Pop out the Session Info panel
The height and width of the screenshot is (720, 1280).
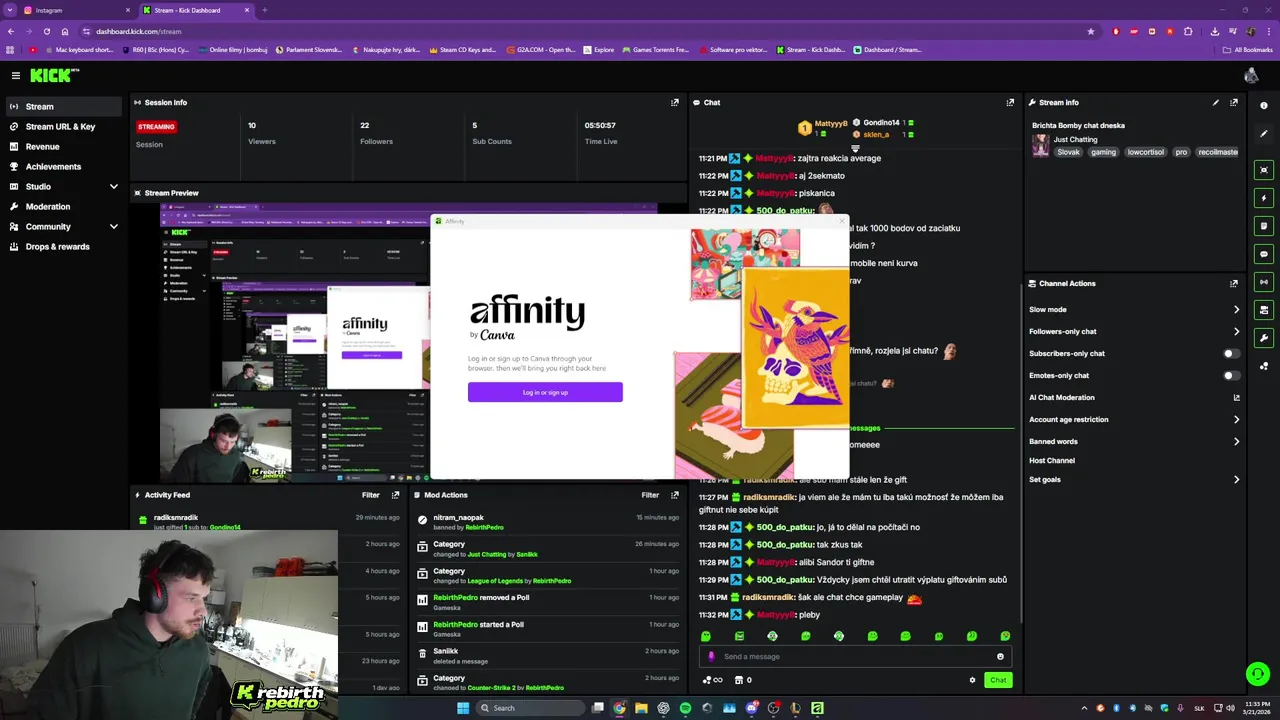(x=675, y=102)
